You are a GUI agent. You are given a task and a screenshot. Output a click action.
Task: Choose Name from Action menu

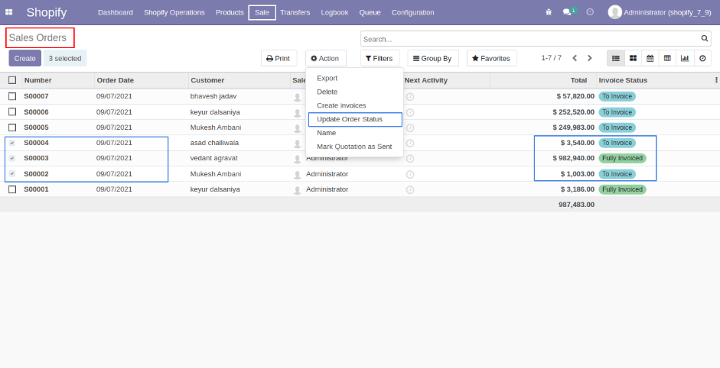point(326,133)
